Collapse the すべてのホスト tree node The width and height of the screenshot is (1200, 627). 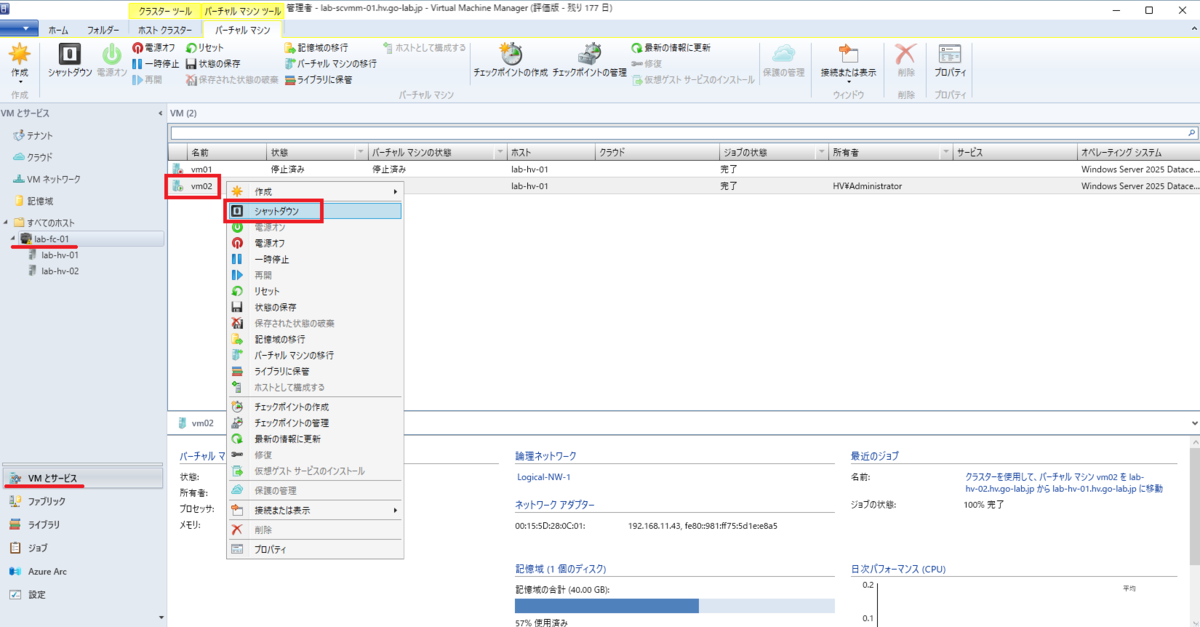(x=5, y=222)
